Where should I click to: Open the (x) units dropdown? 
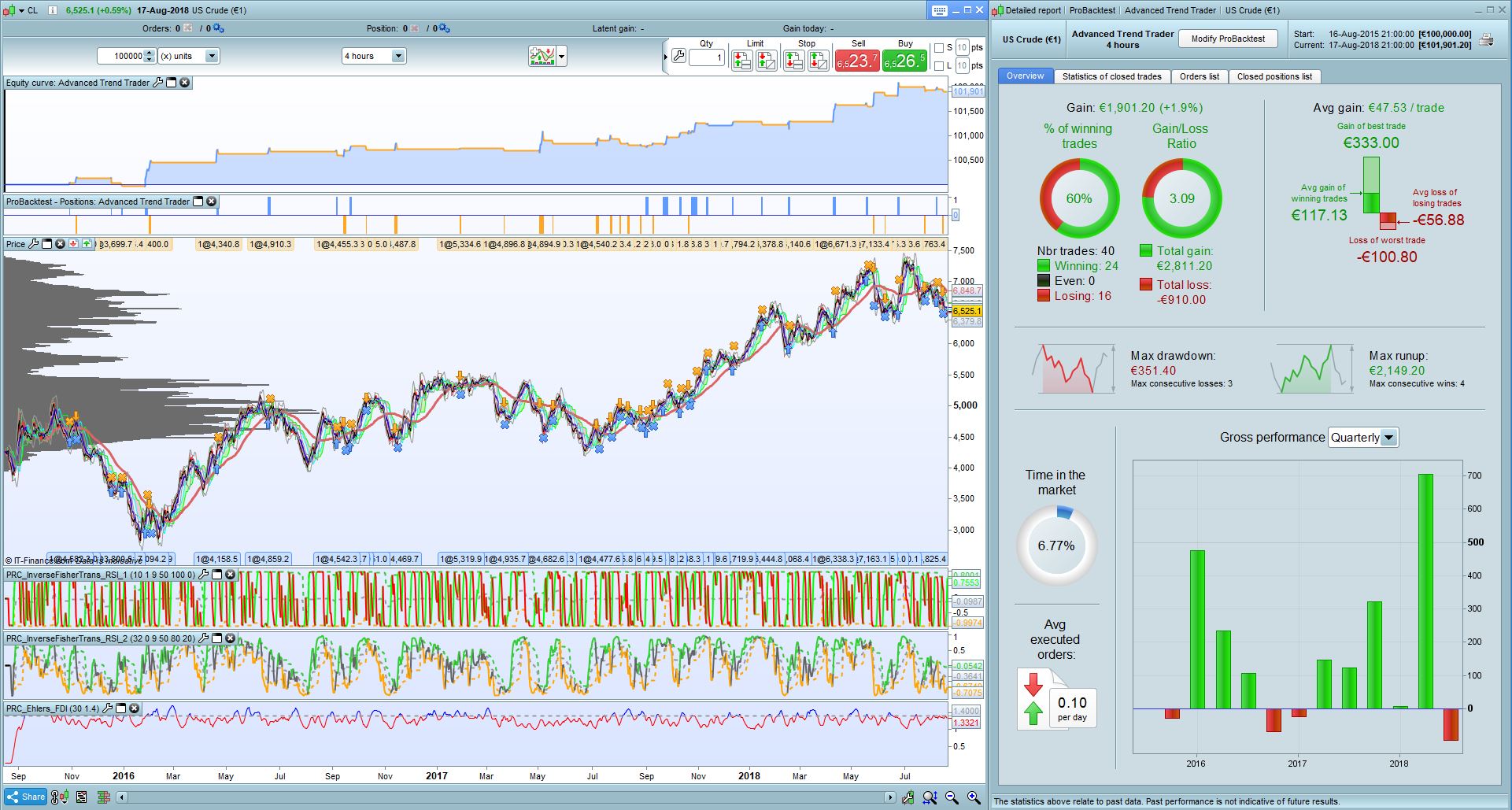(211, 56)
